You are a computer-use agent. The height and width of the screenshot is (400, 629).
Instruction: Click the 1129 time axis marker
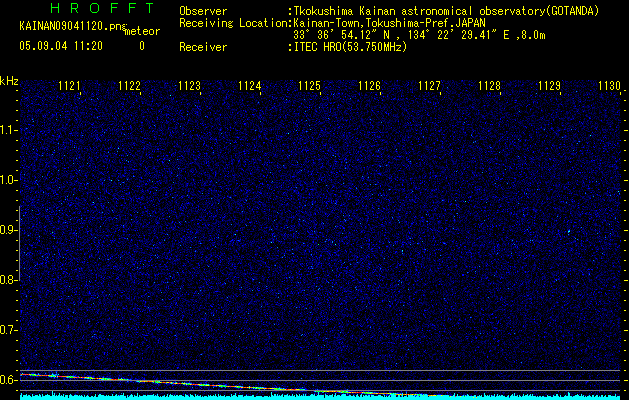pos(549,86)
